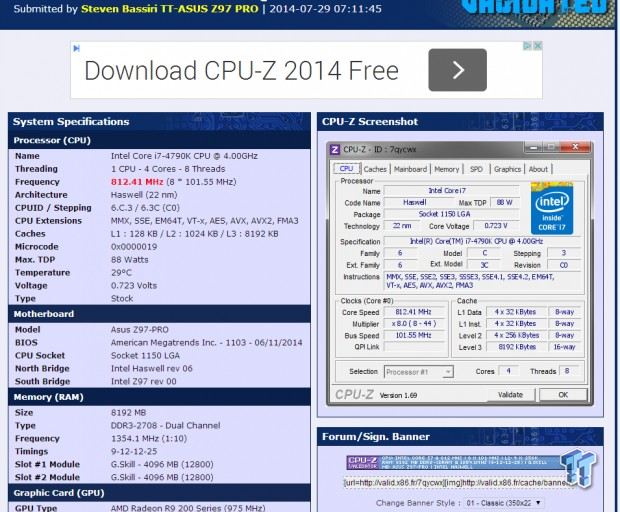Viewport: 620px width, 512px height.
Task: Click the Asus Z97-PRO model value
Action: [x=140, y=329]
